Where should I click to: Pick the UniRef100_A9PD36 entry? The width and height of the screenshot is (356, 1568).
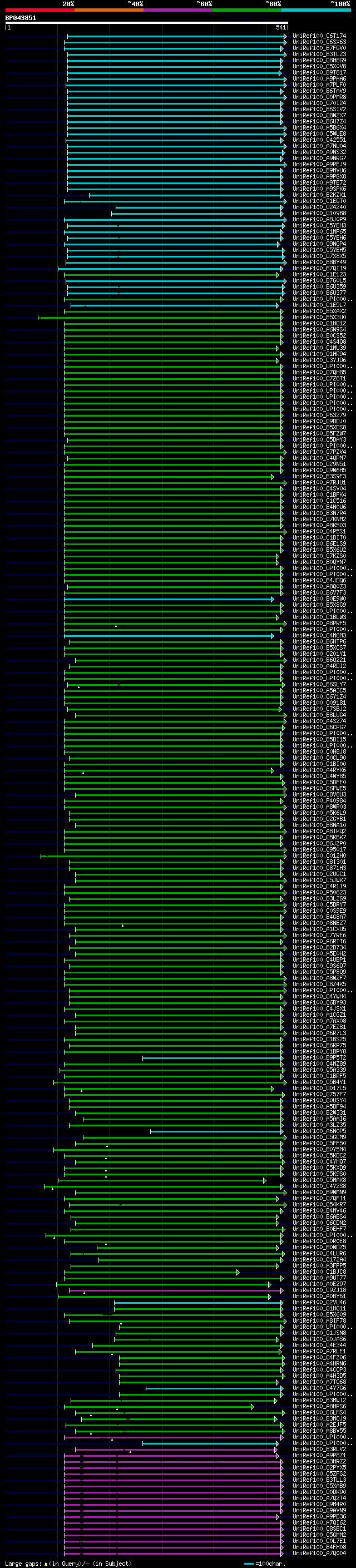pos(319,1516)
